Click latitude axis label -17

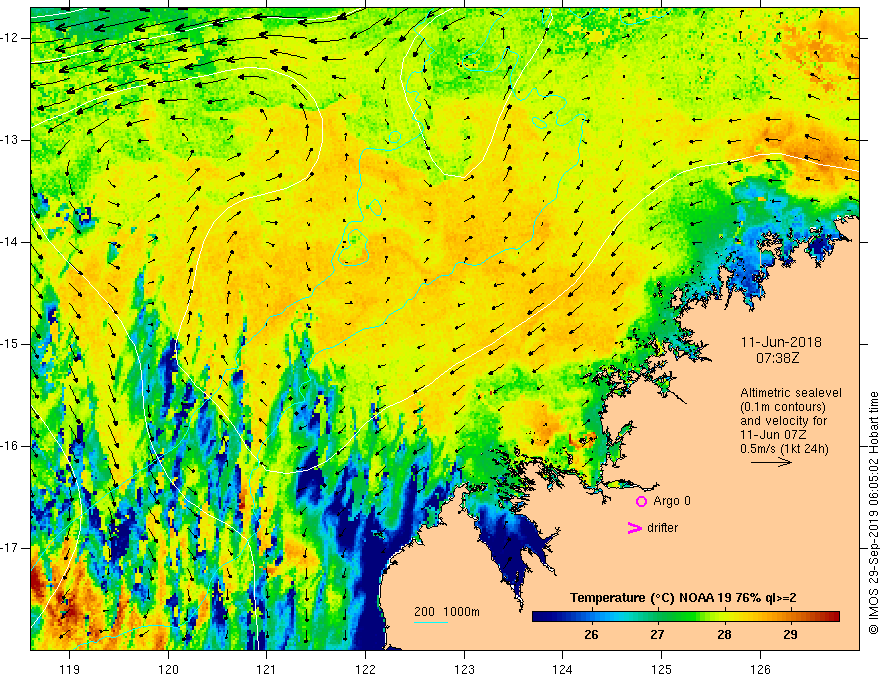[x=11, y=548]
